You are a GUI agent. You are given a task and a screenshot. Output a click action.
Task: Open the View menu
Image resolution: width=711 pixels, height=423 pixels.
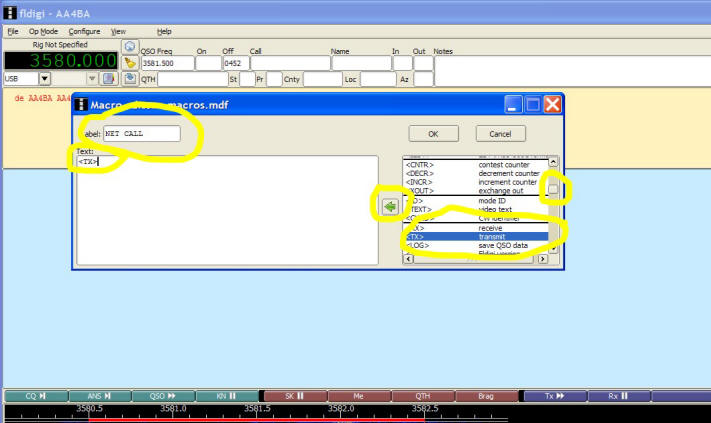[118, 31]
